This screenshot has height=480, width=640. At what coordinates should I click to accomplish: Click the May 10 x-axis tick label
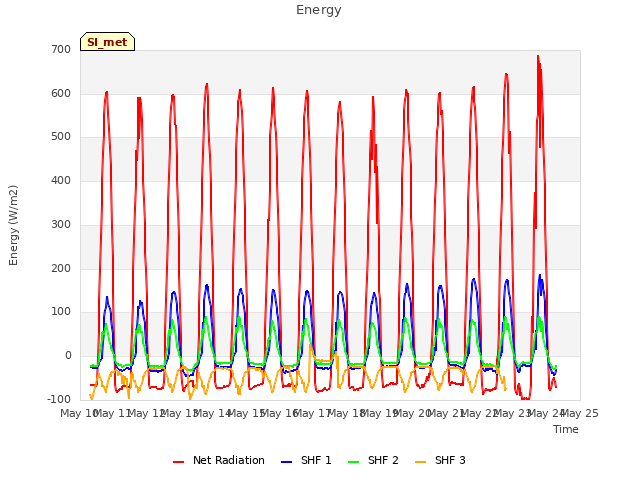point(79,413)
